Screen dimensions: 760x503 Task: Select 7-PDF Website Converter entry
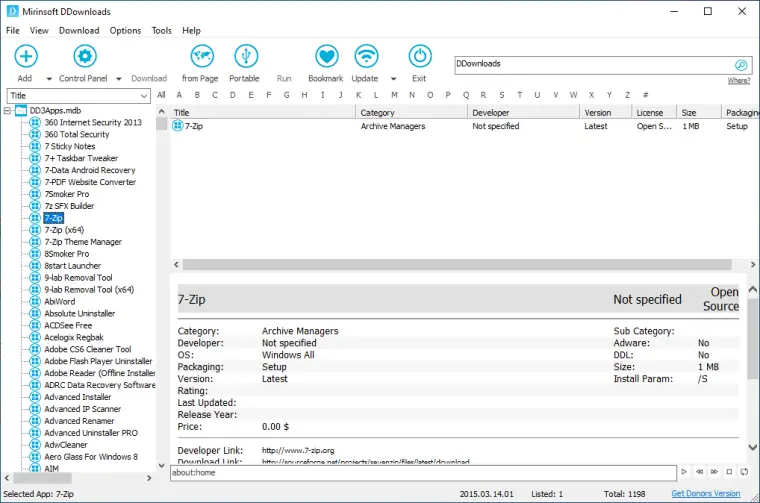(x=90, y=182)
